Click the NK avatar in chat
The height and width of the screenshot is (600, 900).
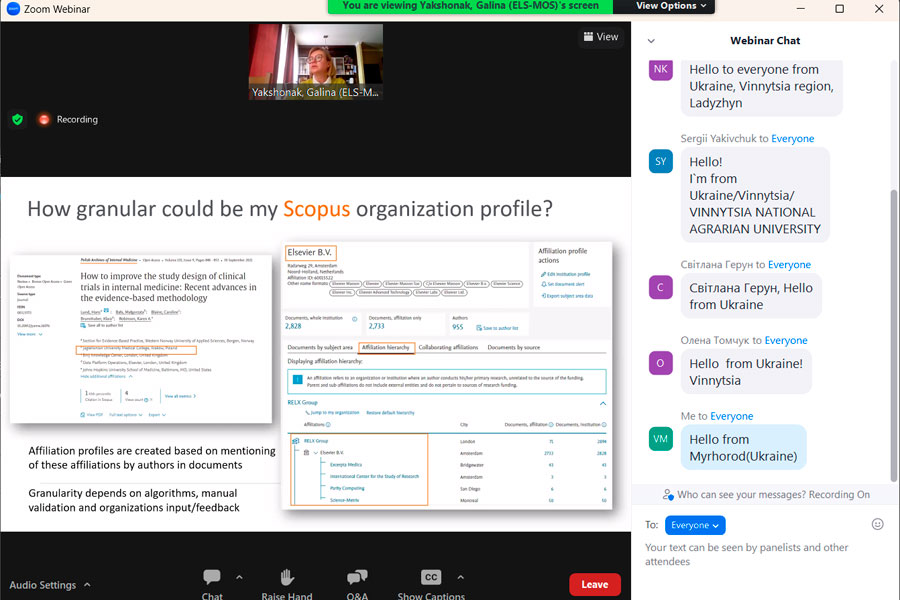661,69
